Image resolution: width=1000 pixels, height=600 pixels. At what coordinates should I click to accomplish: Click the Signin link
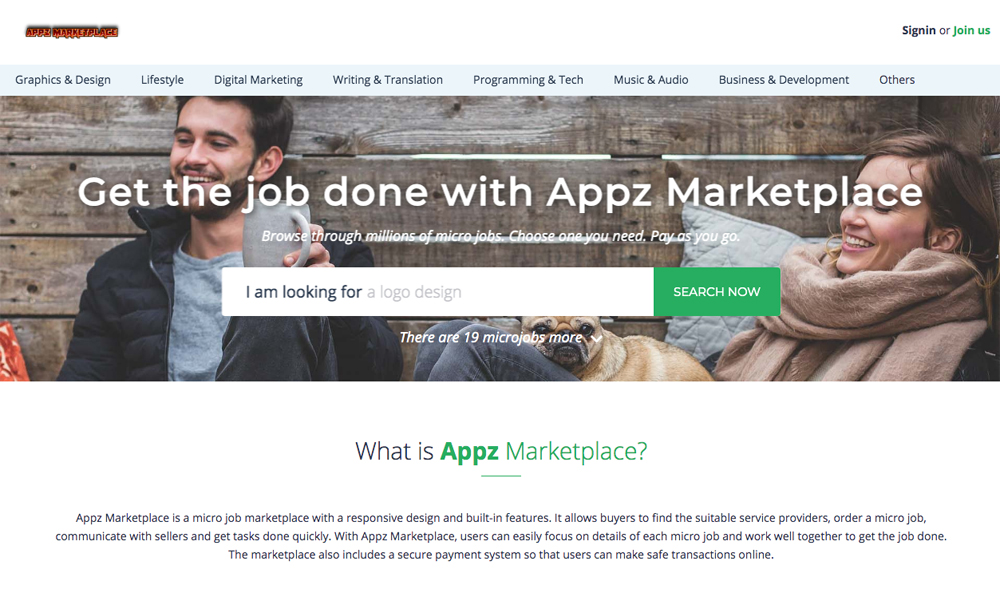pyautogui.click(x=918, y=30)
